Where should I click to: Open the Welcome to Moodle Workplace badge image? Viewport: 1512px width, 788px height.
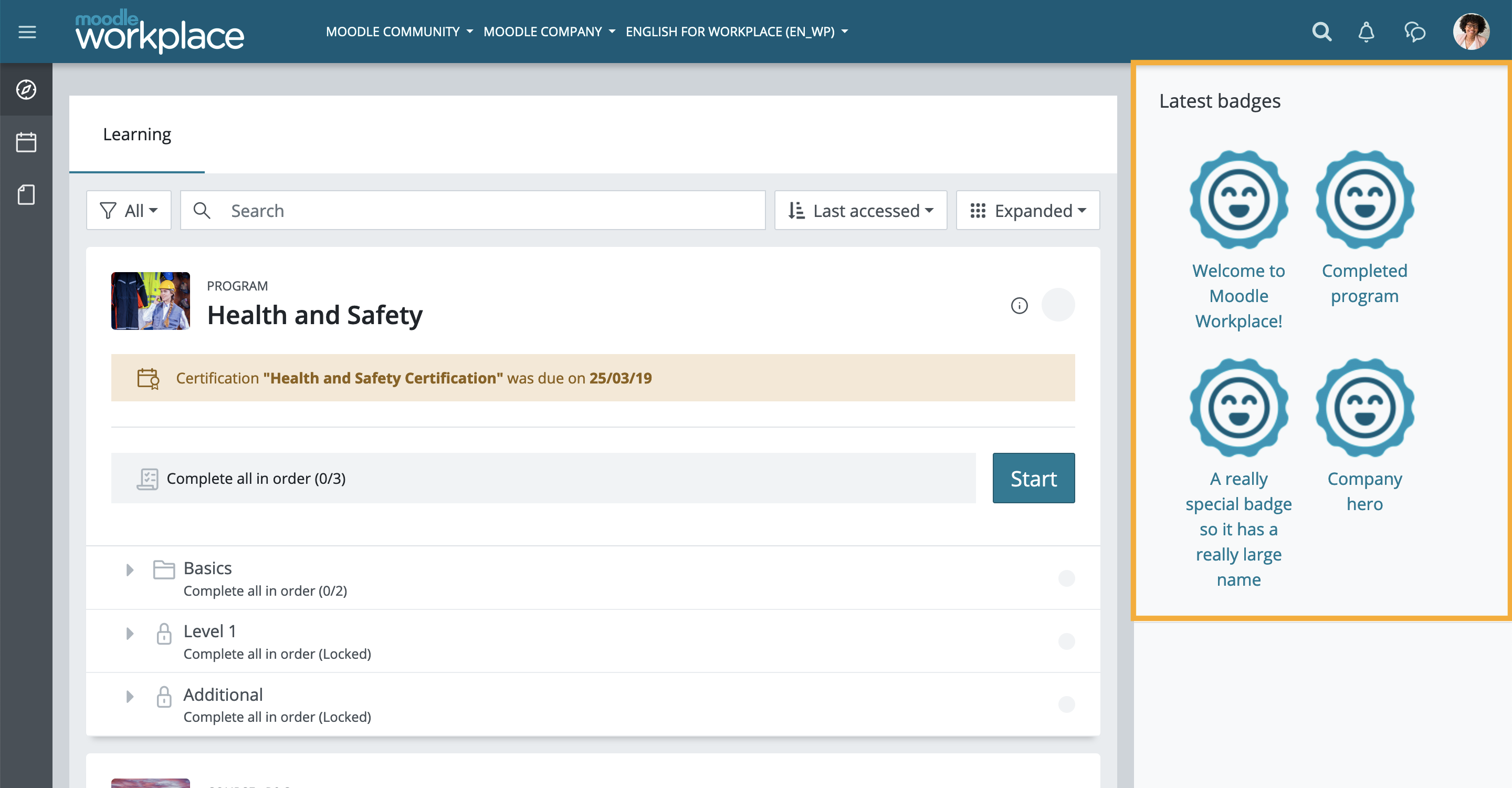tap(1238, 200)
